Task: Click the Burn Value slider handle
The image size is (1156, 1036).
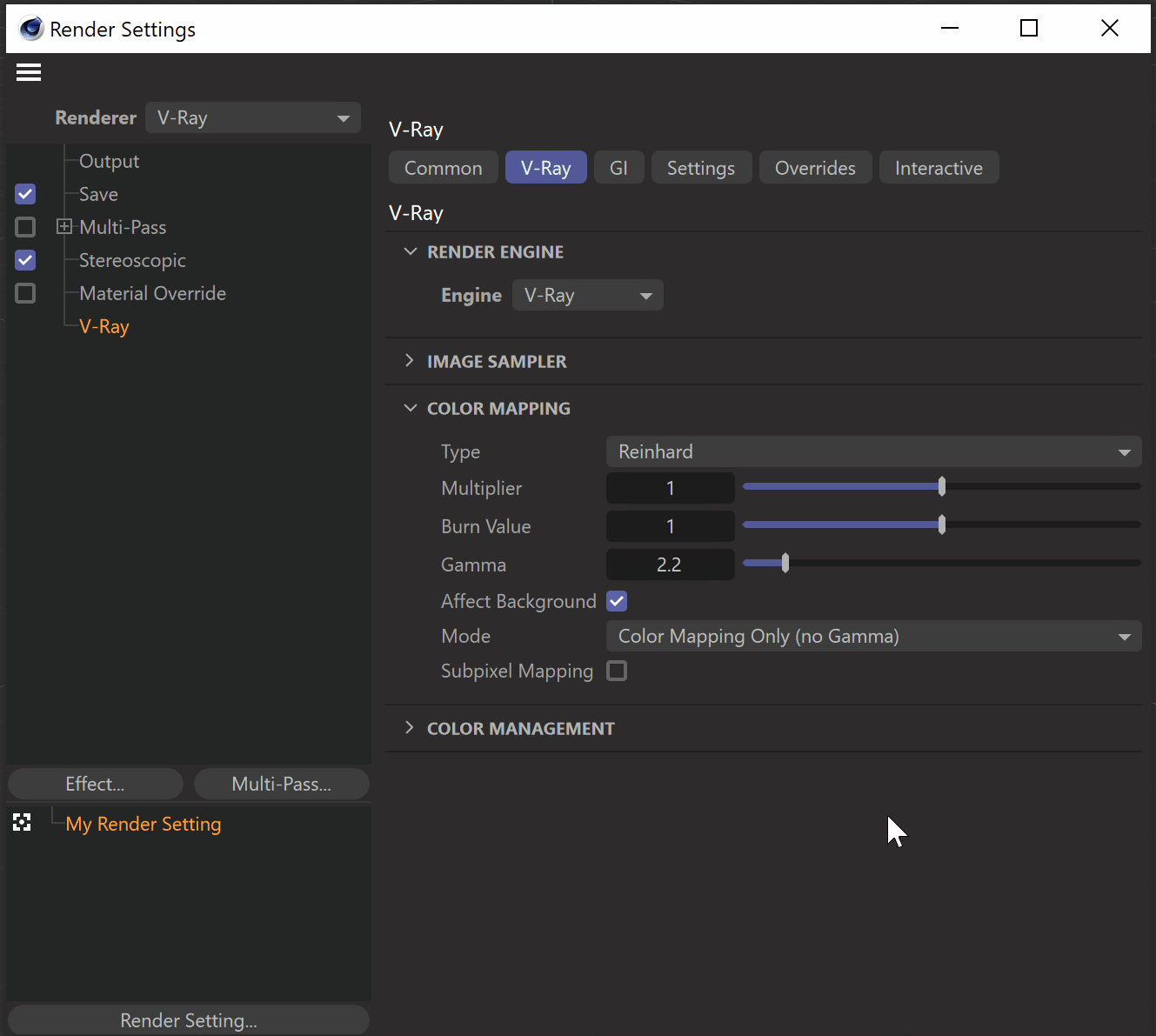Action: (942, 525)
